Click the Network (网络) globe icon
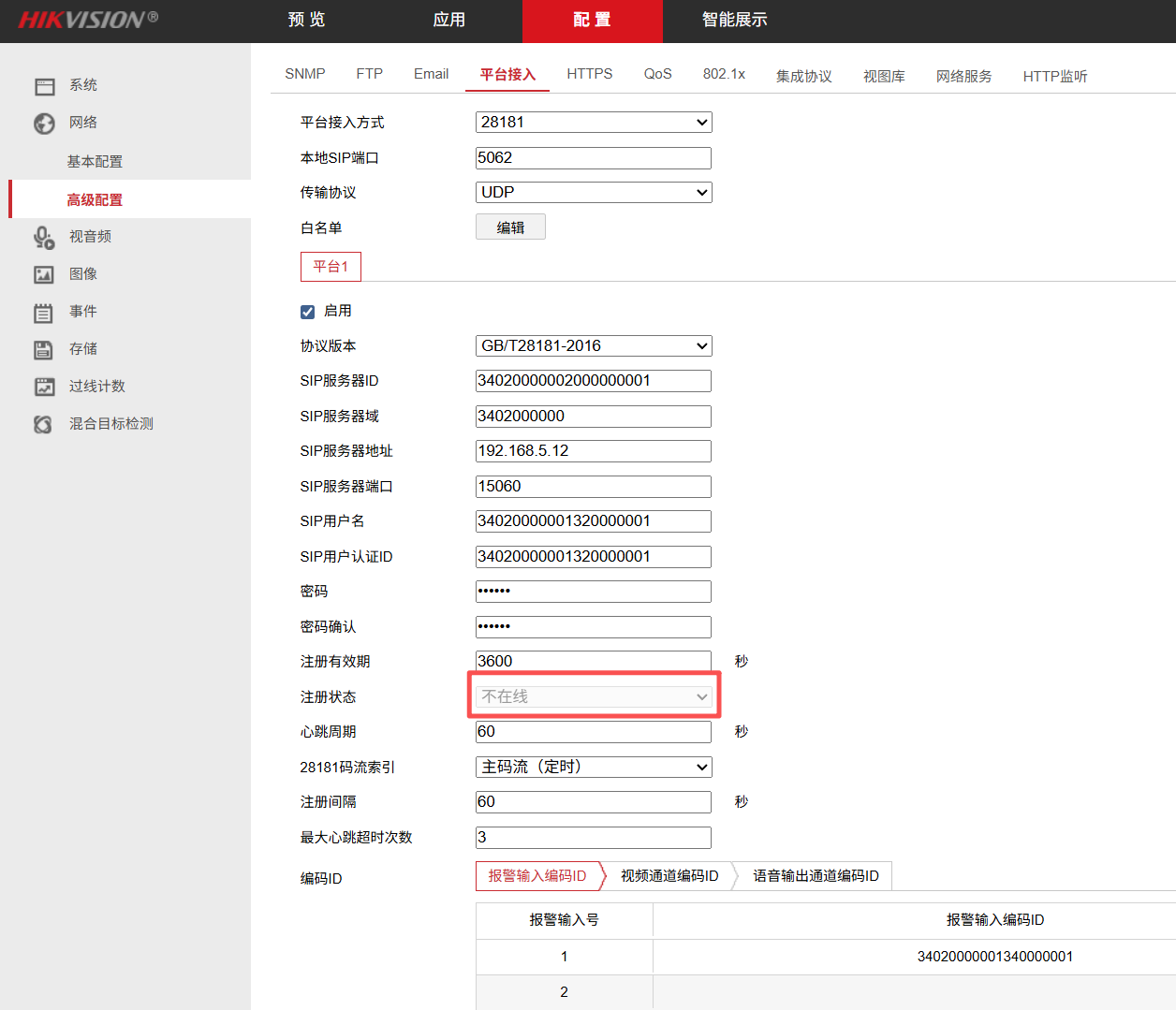The width and height of the screenshot is (1176, 1010). (x=44, y=124)
